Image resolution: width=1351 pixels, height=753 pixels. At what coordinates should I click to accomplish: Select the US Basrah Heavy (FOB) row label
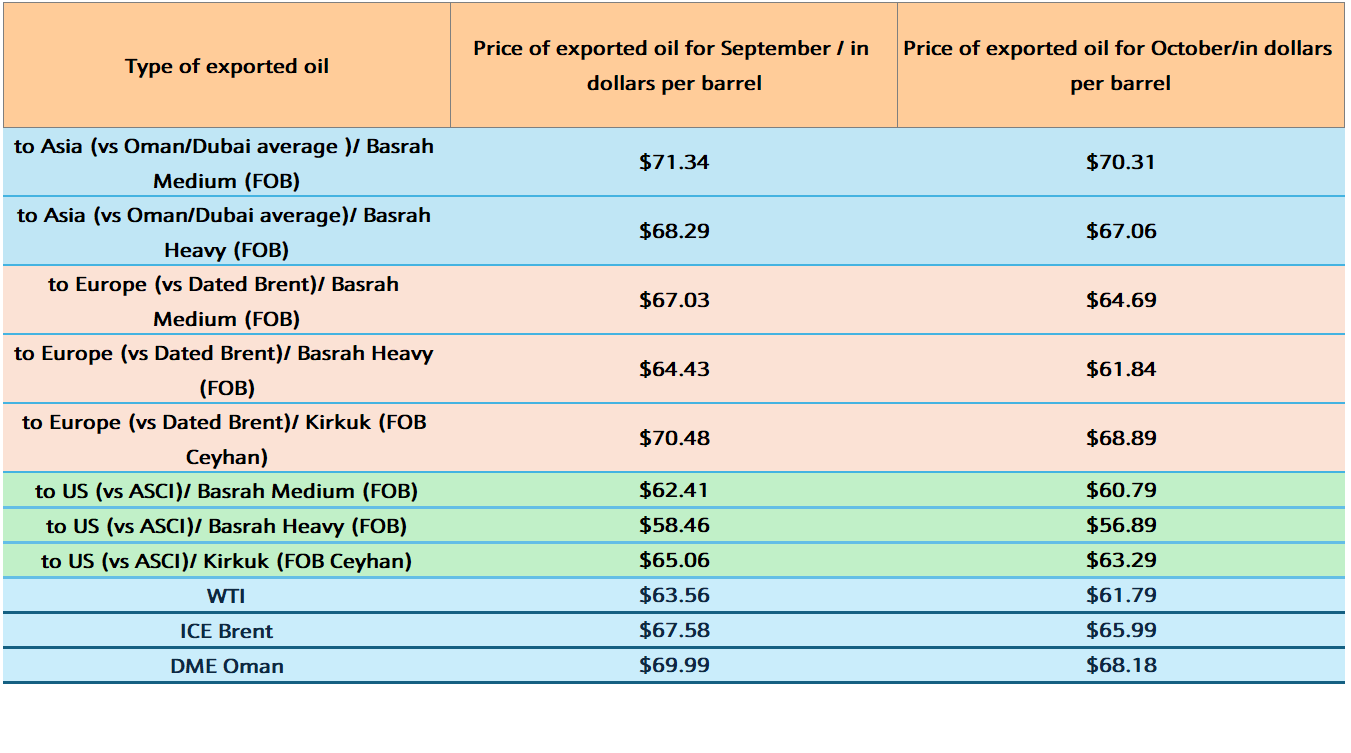226,526
